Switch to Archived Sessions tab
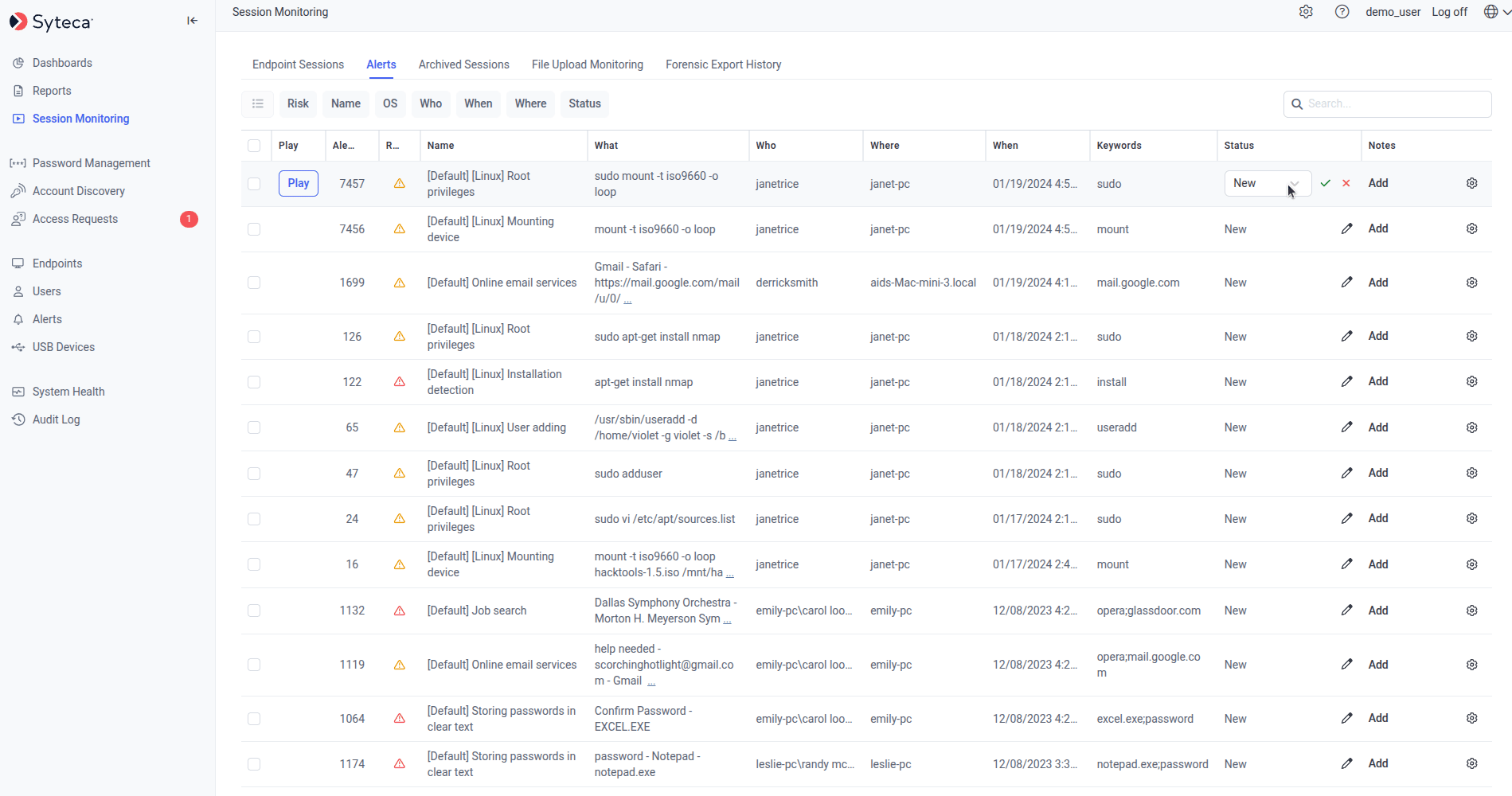Screen dimensions: 1512x796 pos(464,64)
